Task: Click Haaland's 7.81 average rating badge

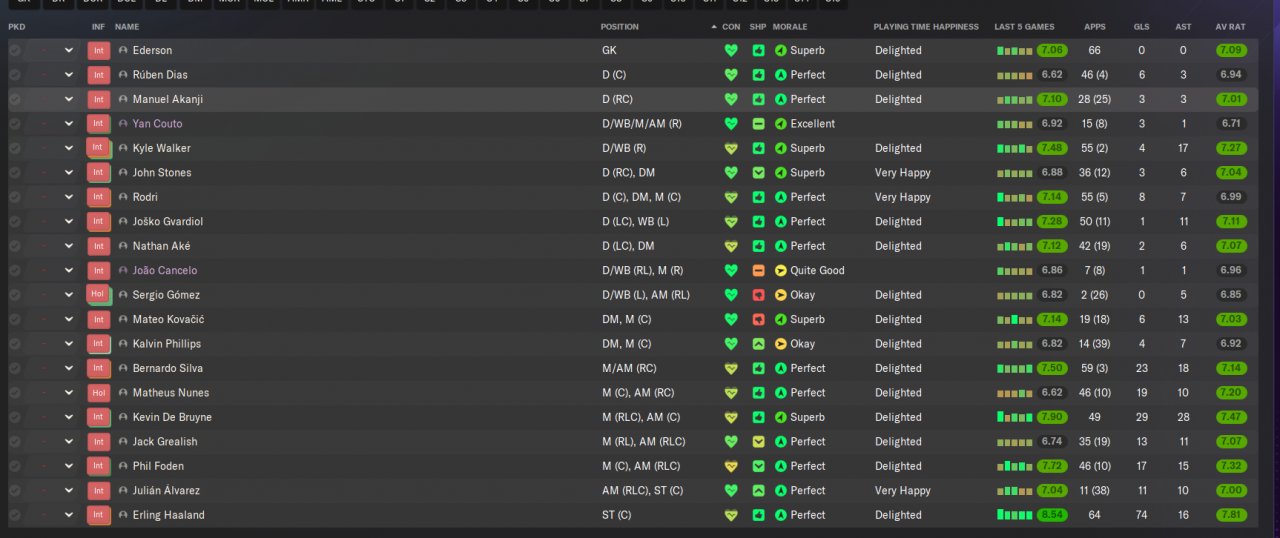Action: [x=1231, y=515]
